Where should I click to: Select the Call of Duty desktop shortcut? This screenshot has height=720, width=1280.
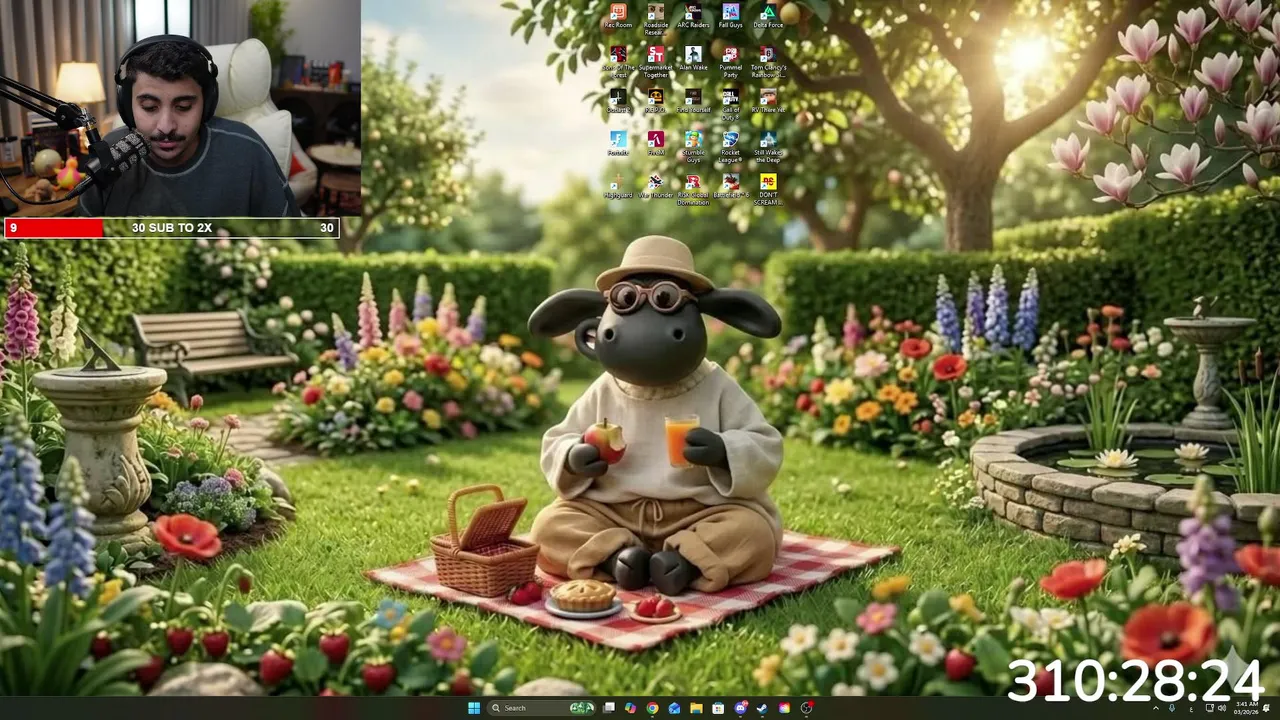tap(731, 103)
